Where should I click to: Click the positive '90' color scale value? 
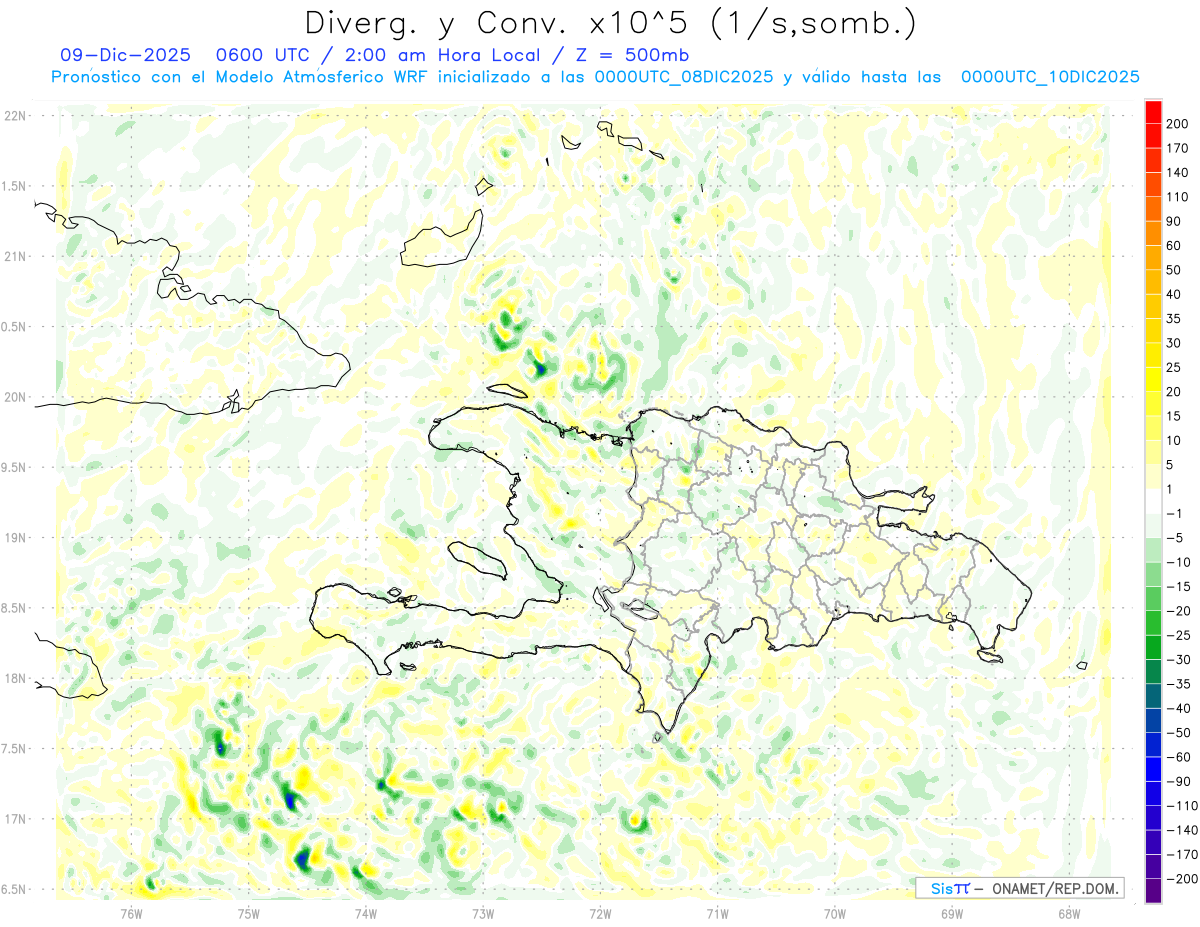pyautogui.click(x=1174, y=221)
